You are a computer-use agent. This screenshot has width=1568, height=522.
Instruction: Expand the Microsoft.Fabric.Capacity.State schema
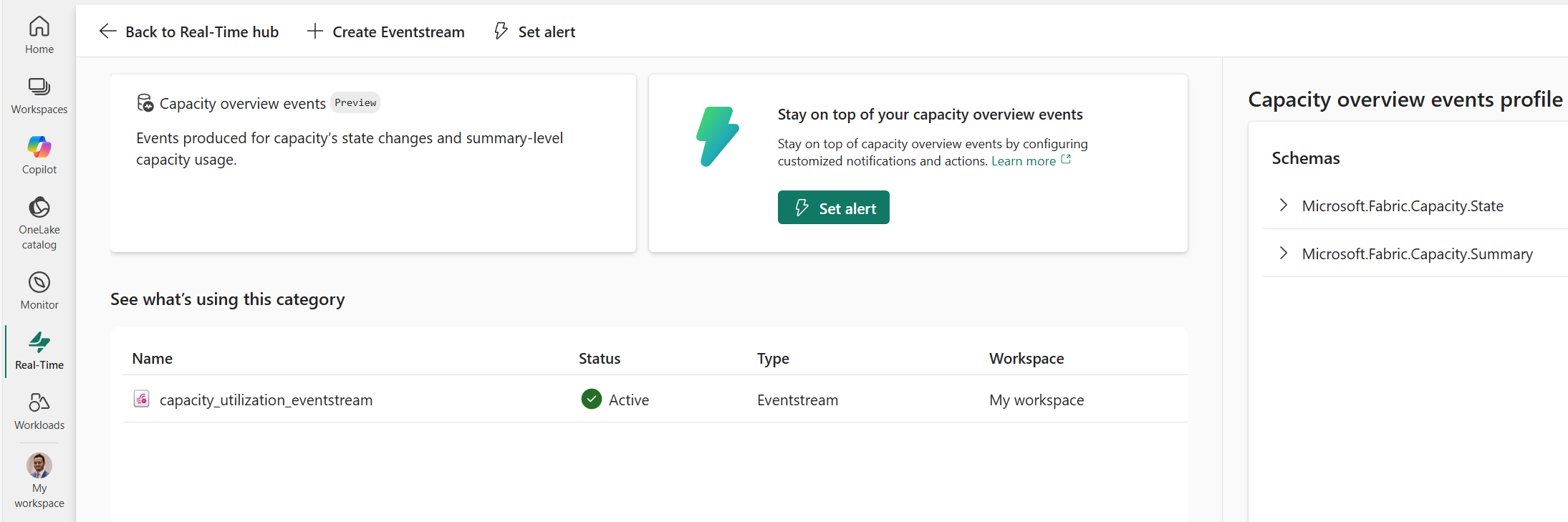pyautogui.click(x=1284, y=206)
